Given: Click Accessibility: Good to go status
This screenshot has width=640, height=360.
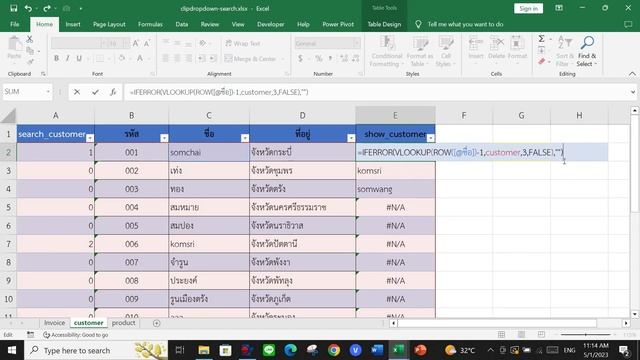Looking at the screenshot, I should [x=76, y=335].
